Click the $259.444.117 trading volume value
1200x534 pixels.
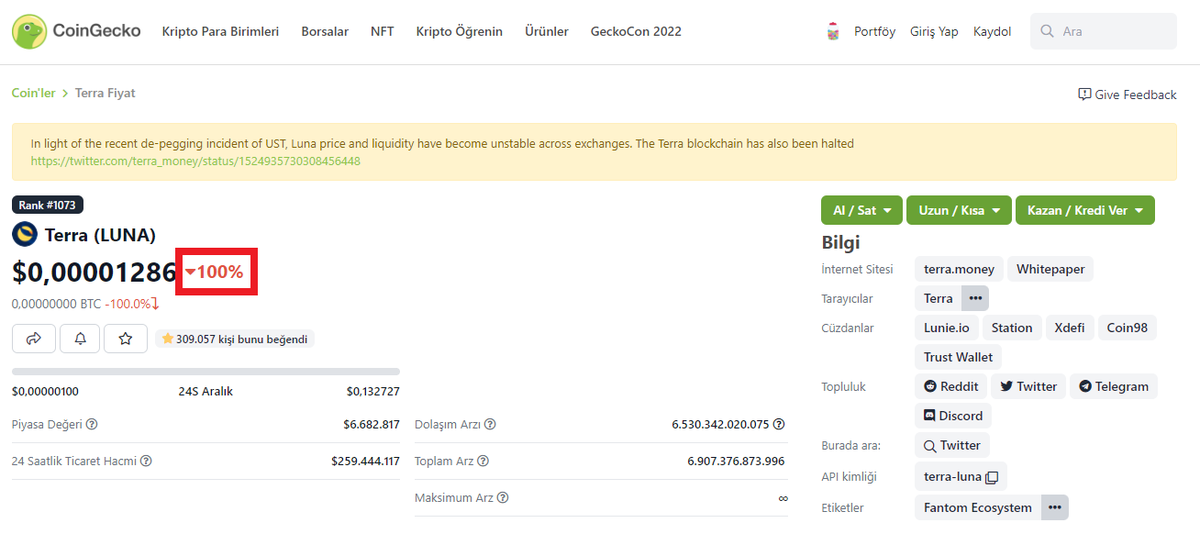[x=365, y=461]
